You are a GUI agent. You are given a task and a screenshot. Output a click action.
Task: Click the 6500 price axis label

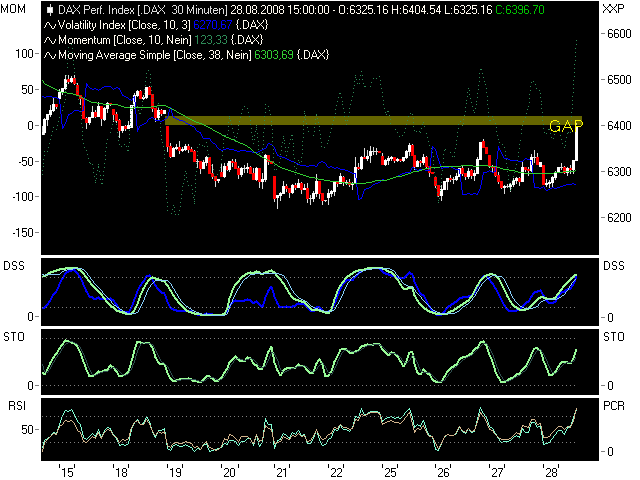[619, 80]
